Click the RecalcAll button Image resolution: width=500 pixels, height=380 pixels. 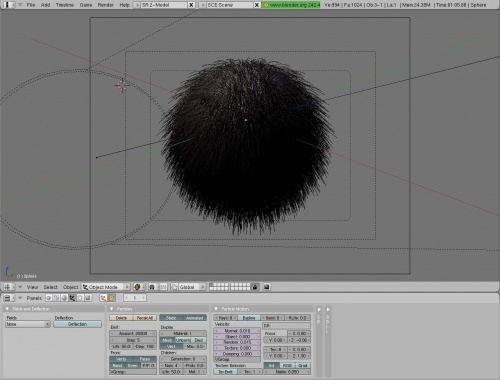(x=145, y=318)
